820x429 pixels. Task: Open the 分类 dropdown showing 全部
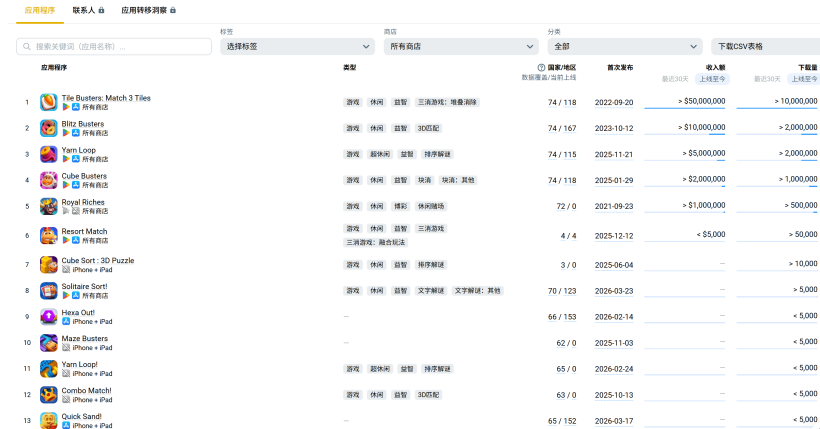(x=625, y=46)
